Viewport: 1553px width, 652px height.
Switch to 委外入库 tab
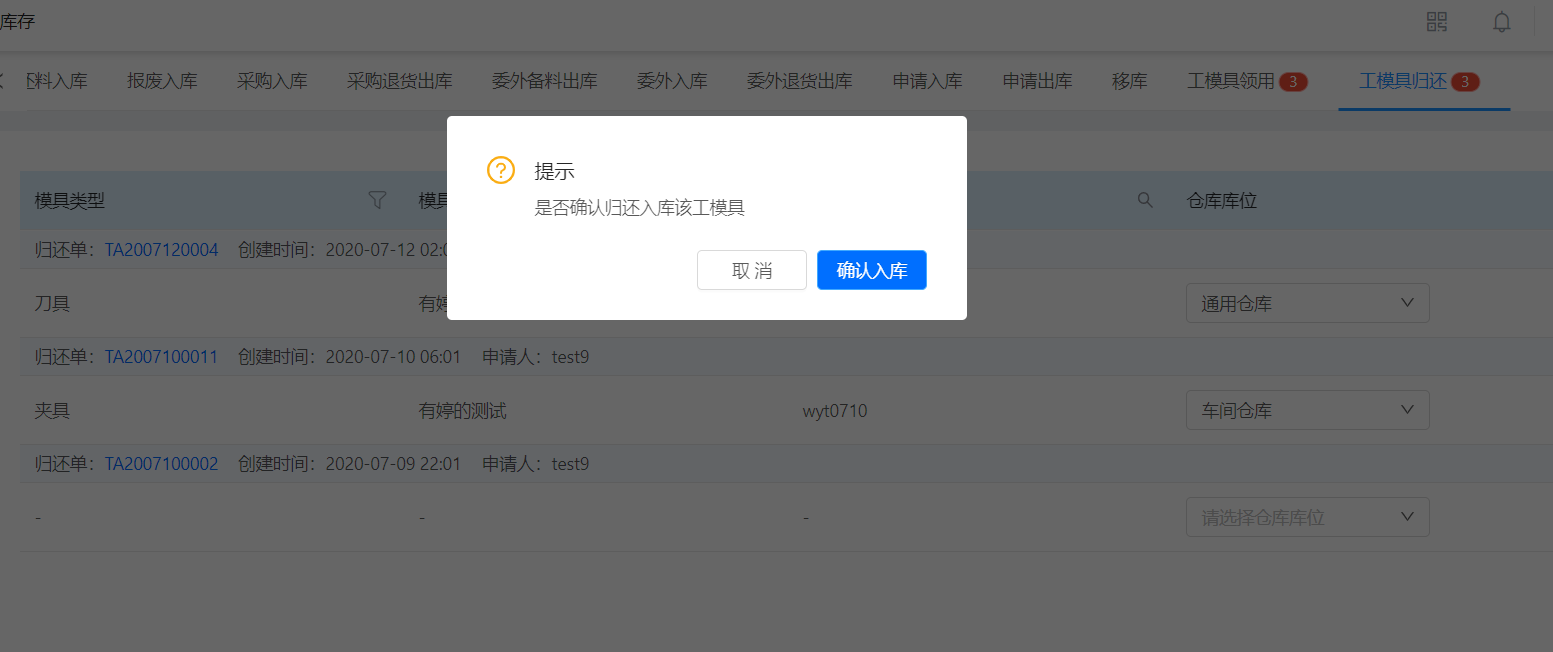pos(672,82)
